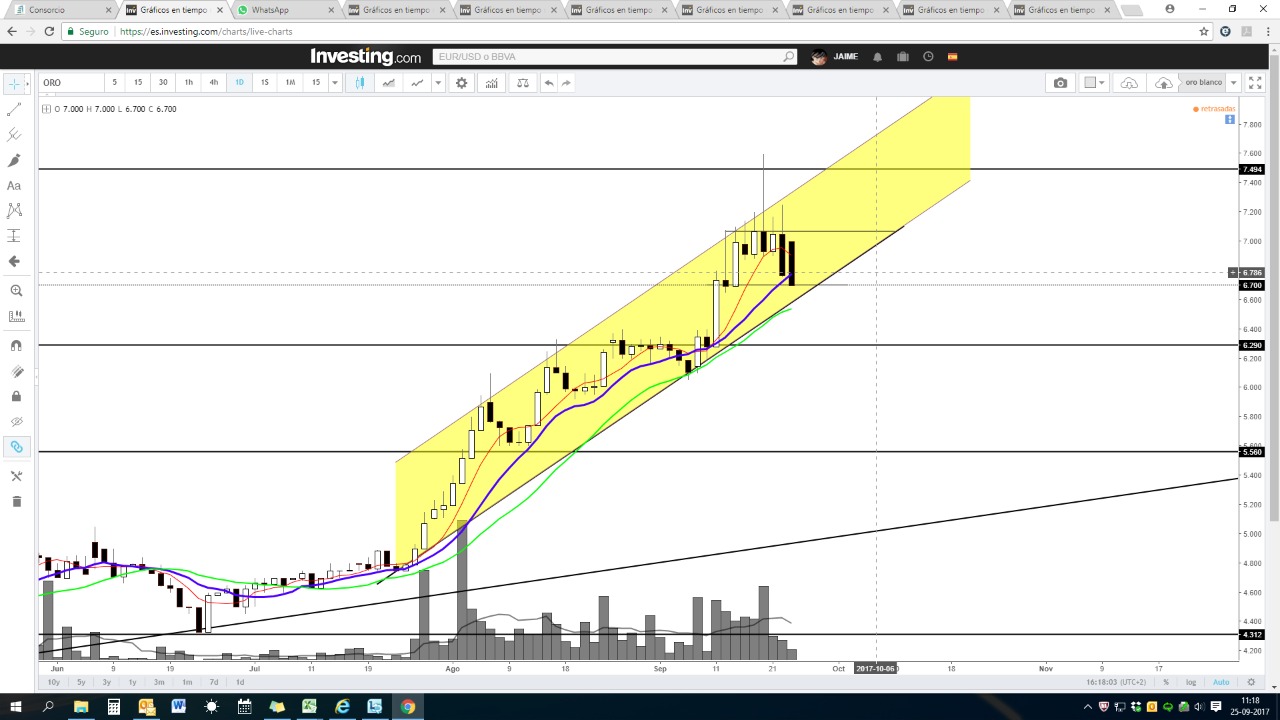Screen dimensions: 1280x720
Task: Toggle magnet mode in left toolbar
Action: click(15, 346)
